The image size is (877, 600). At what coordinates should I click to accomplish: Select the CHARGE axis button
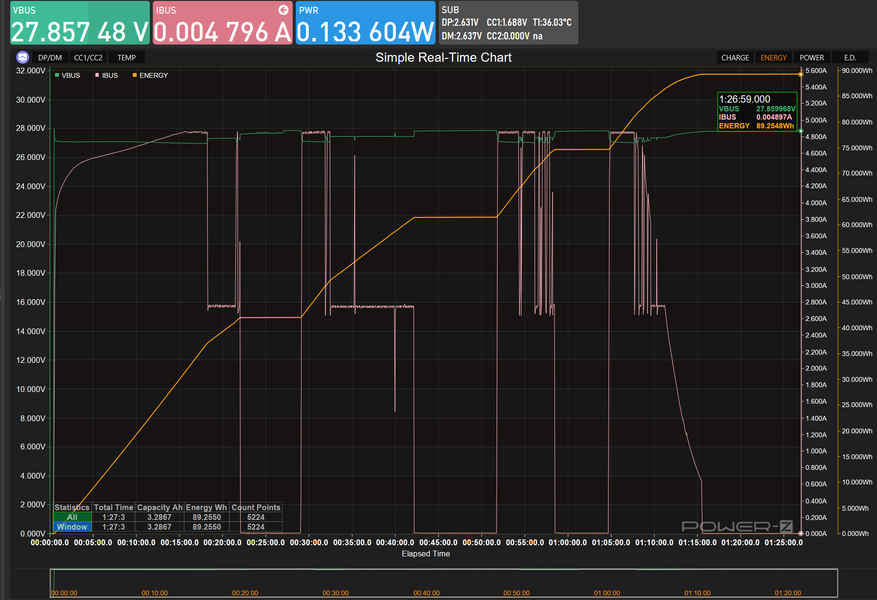pos(735,58)
